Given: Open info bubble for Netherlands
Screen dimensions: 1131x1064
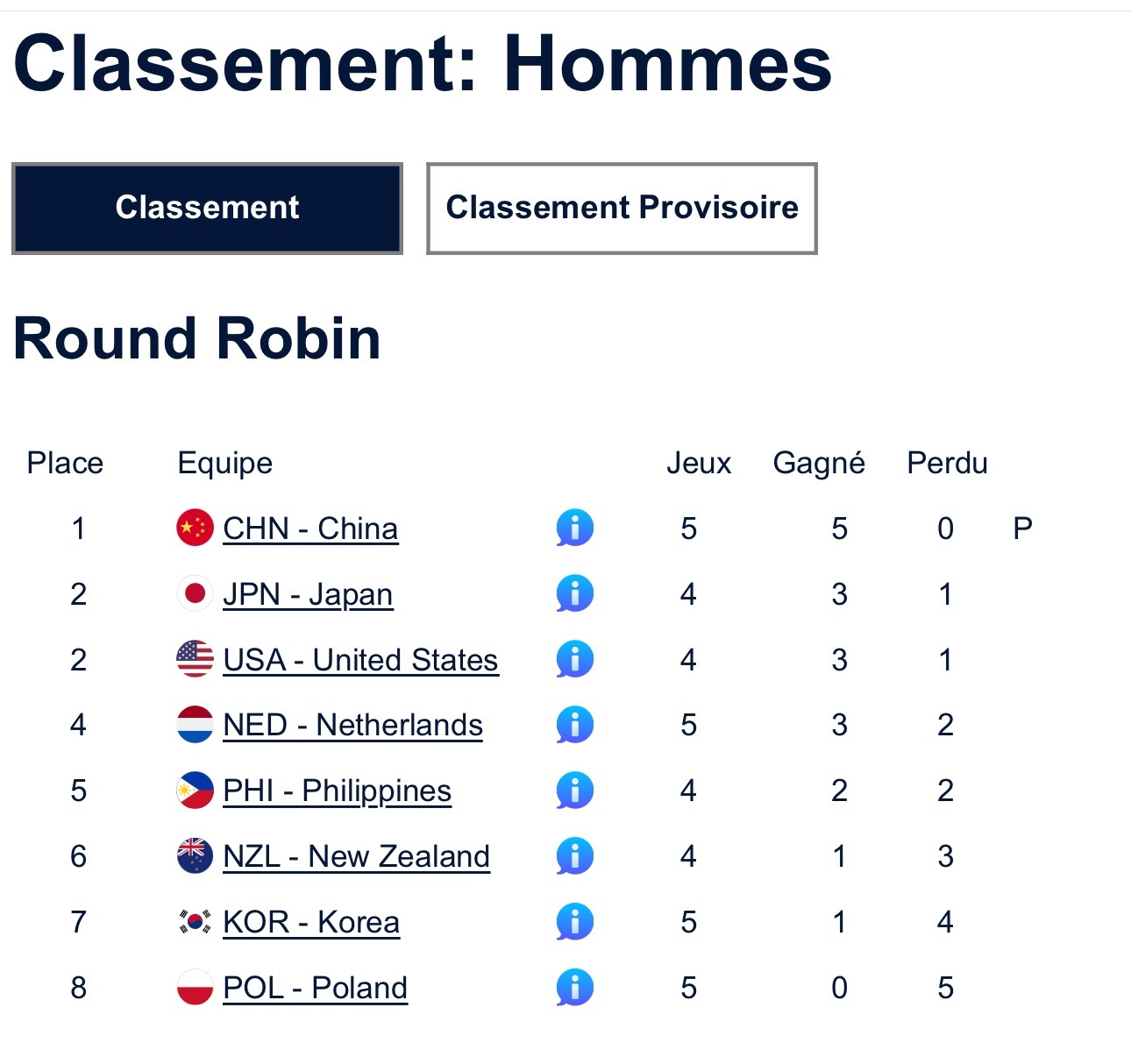Looking at the screenshot, I should pos(574,725).
